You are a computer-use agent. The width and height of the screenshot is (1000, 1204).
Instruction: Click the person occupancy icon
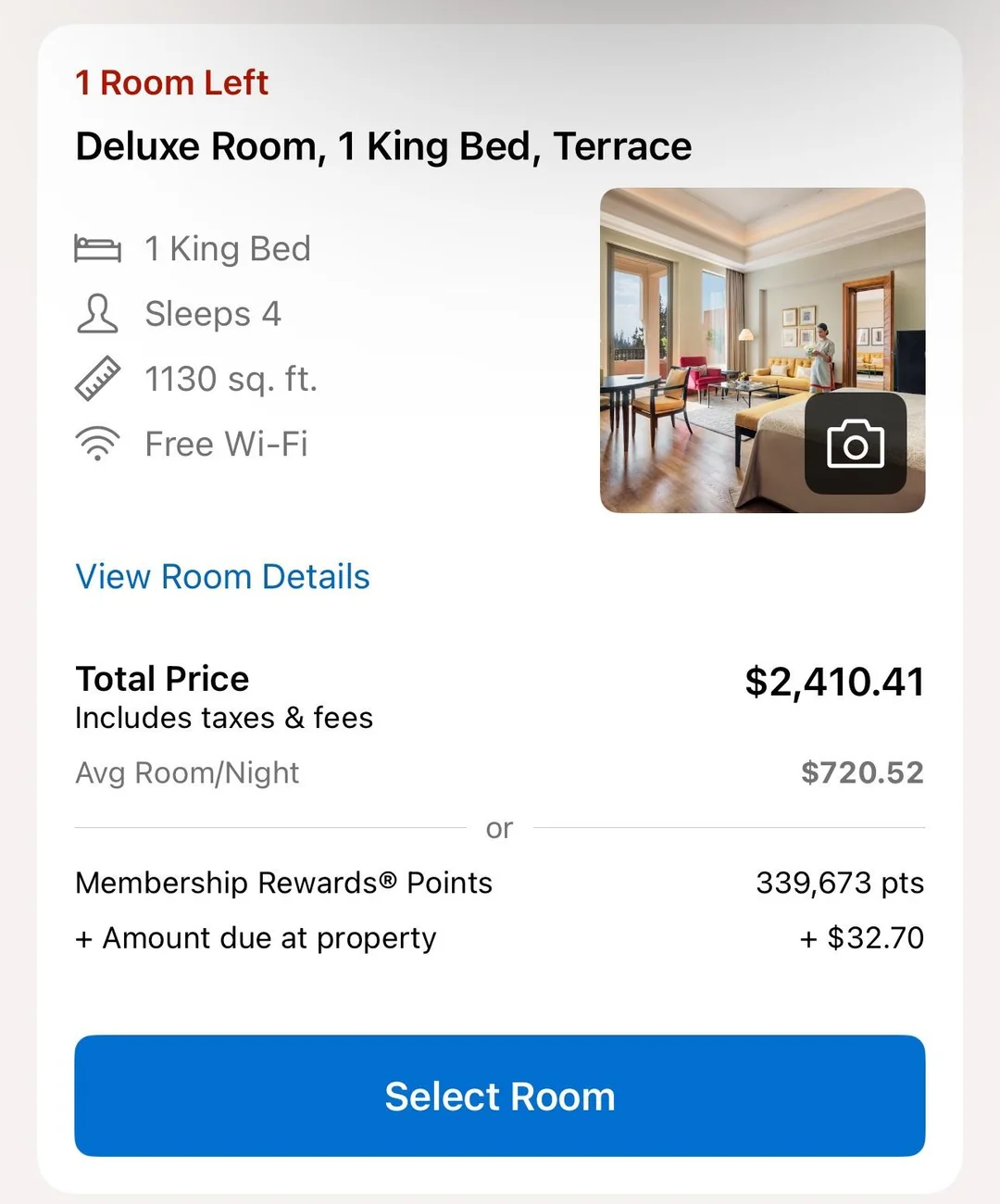click(x=97, y=314)
